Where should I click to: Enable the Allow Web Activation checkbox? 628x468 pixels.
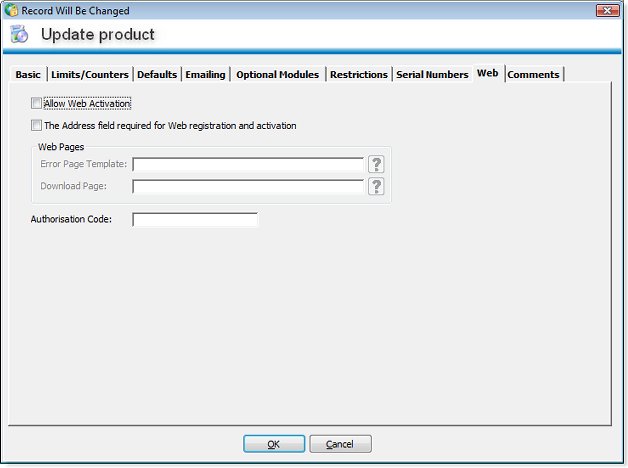(37, 103)
